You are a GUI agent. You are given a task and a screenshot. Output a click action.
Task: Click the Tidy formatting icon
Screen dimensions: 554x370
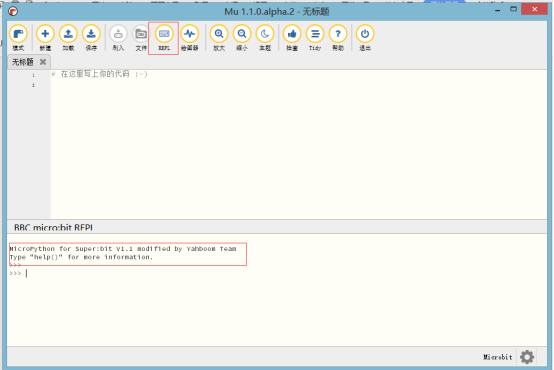(x=315, y=34)
